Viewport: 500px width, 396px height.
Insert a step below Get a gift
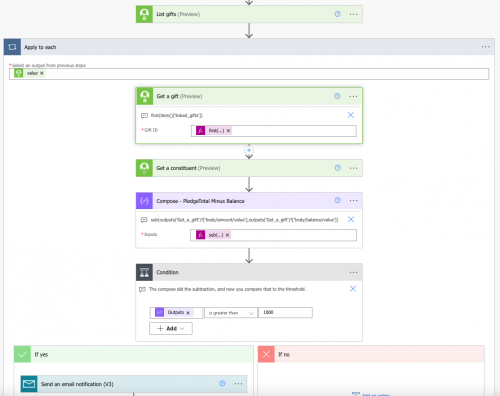[249, 150]
